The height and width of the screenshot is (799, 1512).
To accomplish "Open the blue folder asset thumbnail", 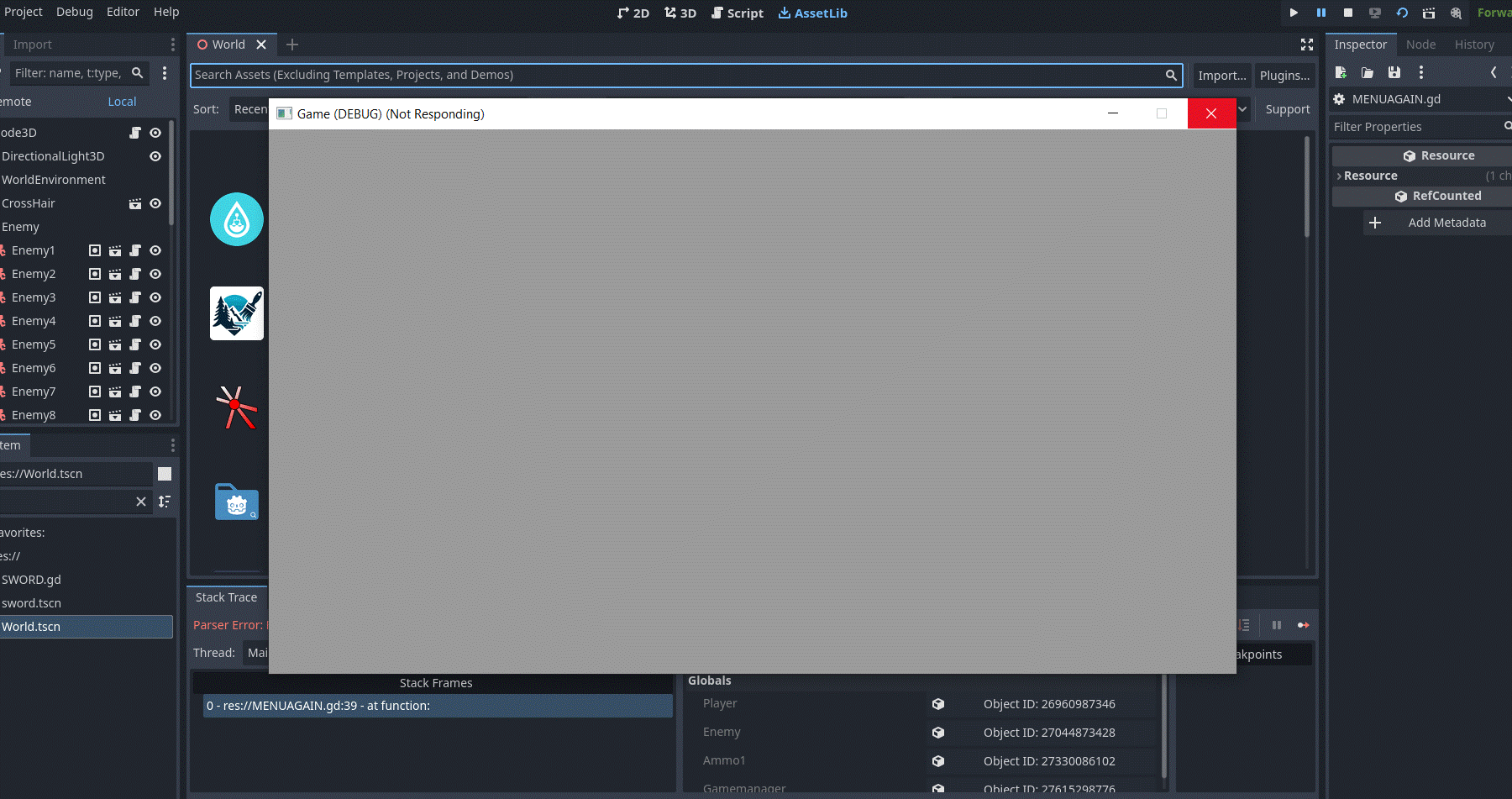I will tap(237, 502).
